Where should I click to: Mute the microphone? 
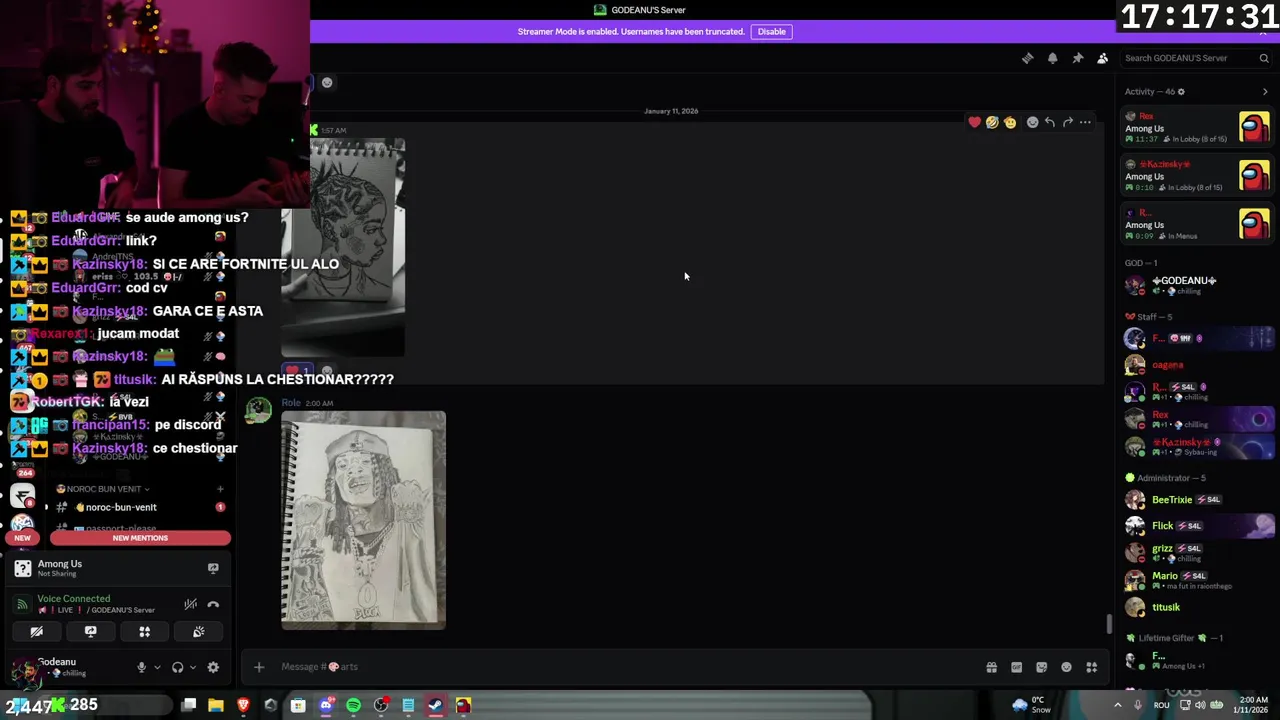click(x=141, y=668)
